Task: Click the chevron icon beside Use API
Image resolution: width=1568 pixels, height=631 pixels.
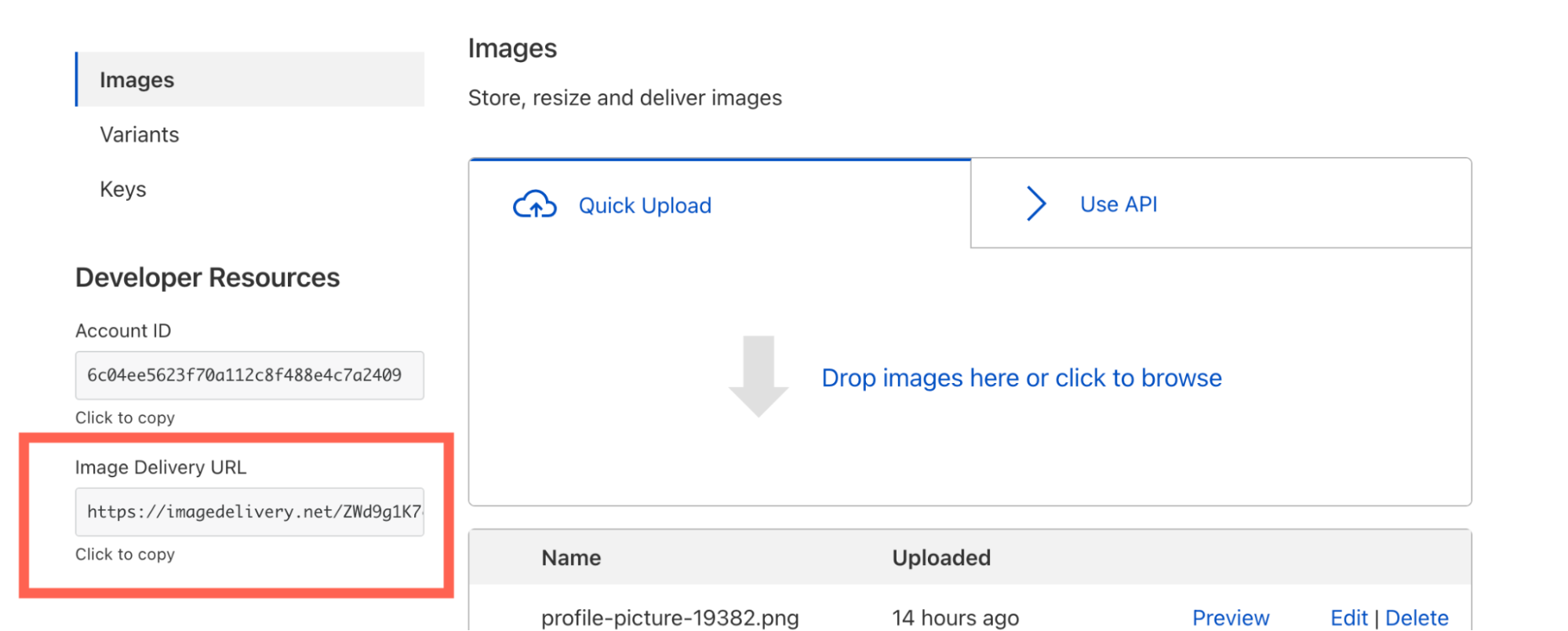Action: (1036, 204)
